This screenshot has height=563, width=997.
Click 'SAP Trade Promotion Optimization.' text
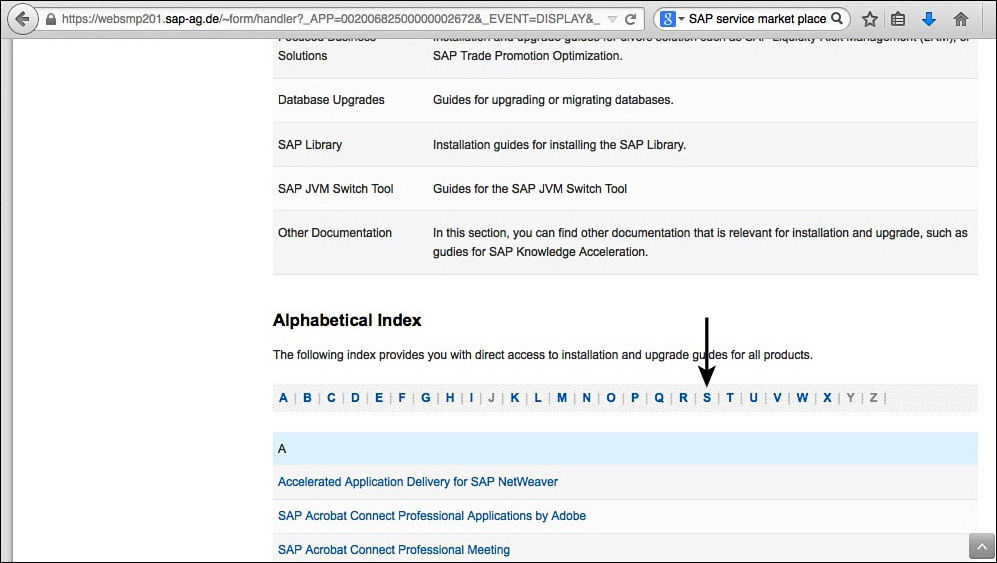tap(528, 56)
